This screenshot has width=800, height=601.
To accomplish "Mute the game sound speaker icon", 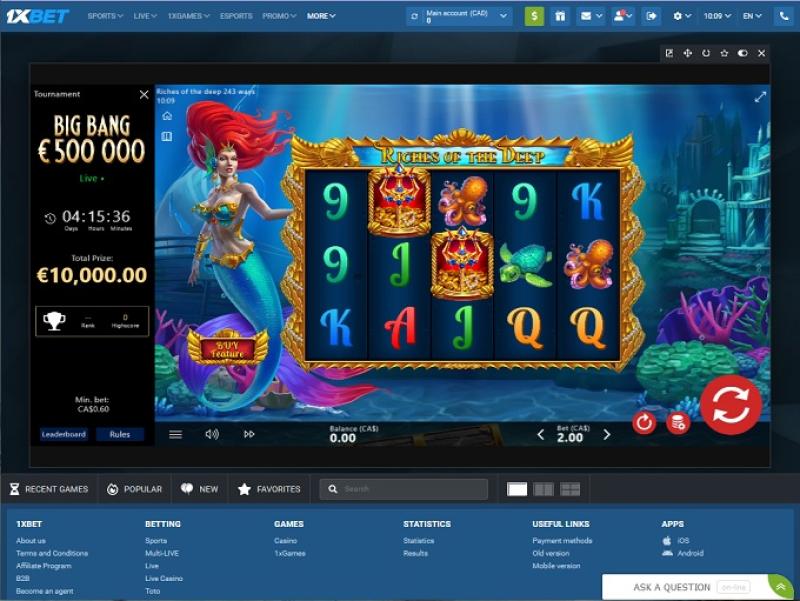I will (212, 434).
